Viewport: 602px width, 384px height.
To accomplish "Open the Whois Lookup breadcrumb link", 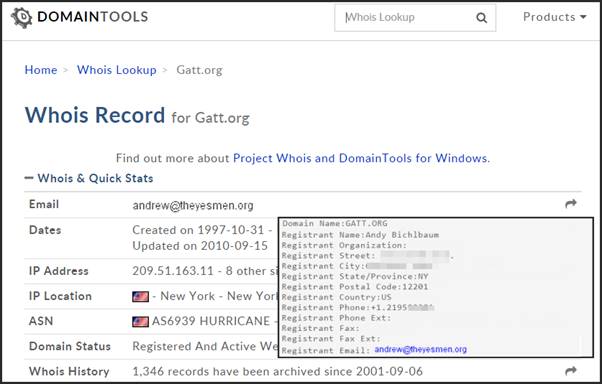I will point(117,70).
